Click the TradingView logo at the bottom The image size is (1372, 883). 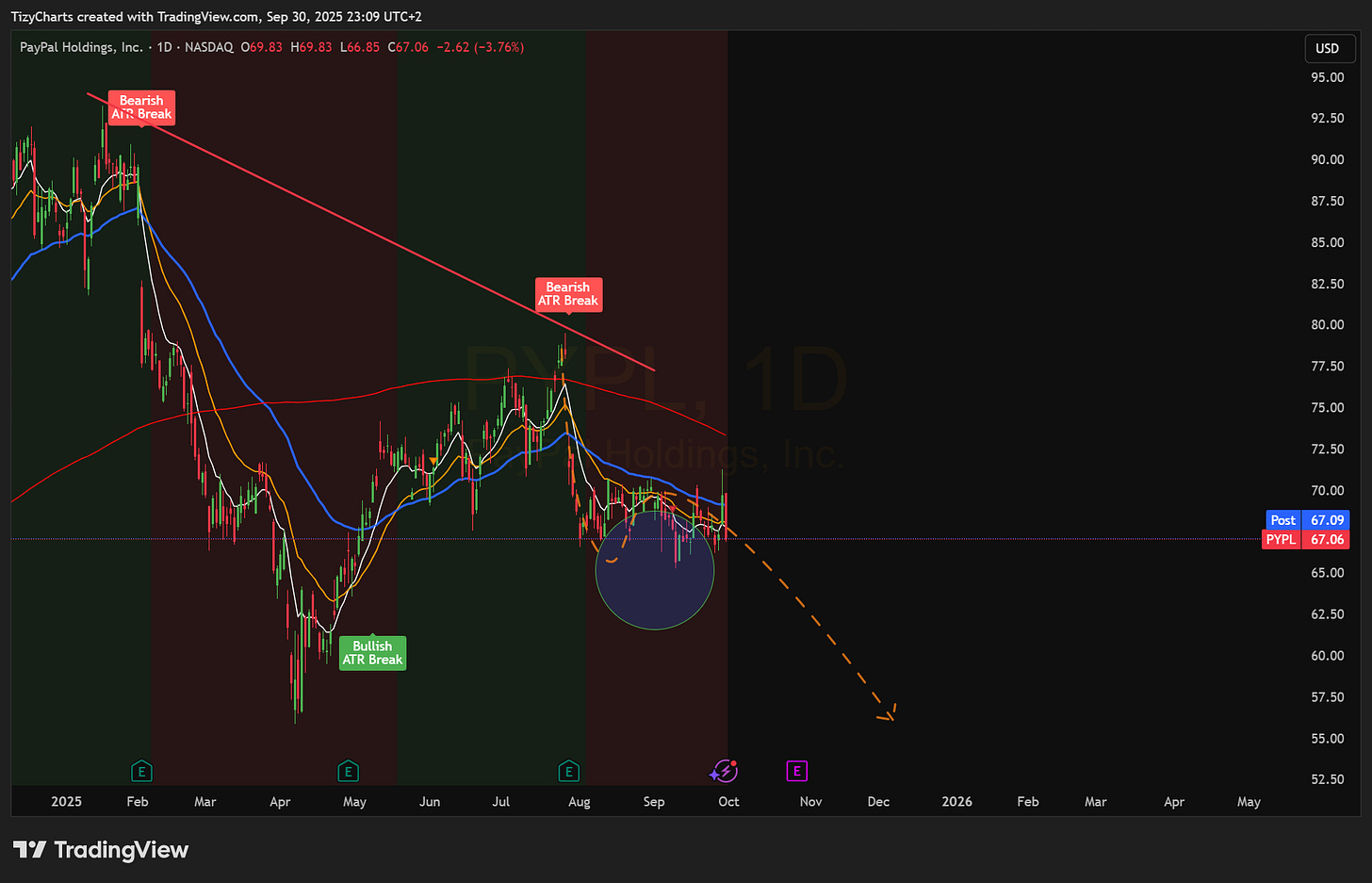tap(101, 850)
